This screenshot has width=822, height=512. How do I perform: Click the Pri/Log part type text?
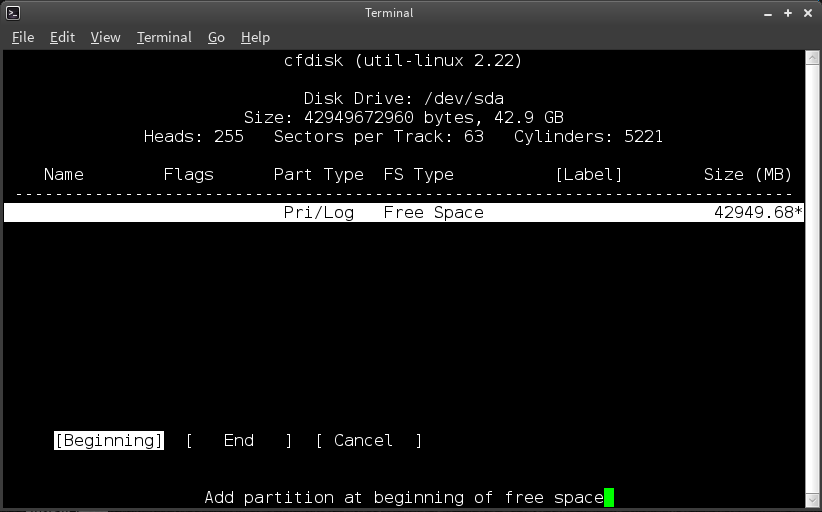click(x=319, y=212)
